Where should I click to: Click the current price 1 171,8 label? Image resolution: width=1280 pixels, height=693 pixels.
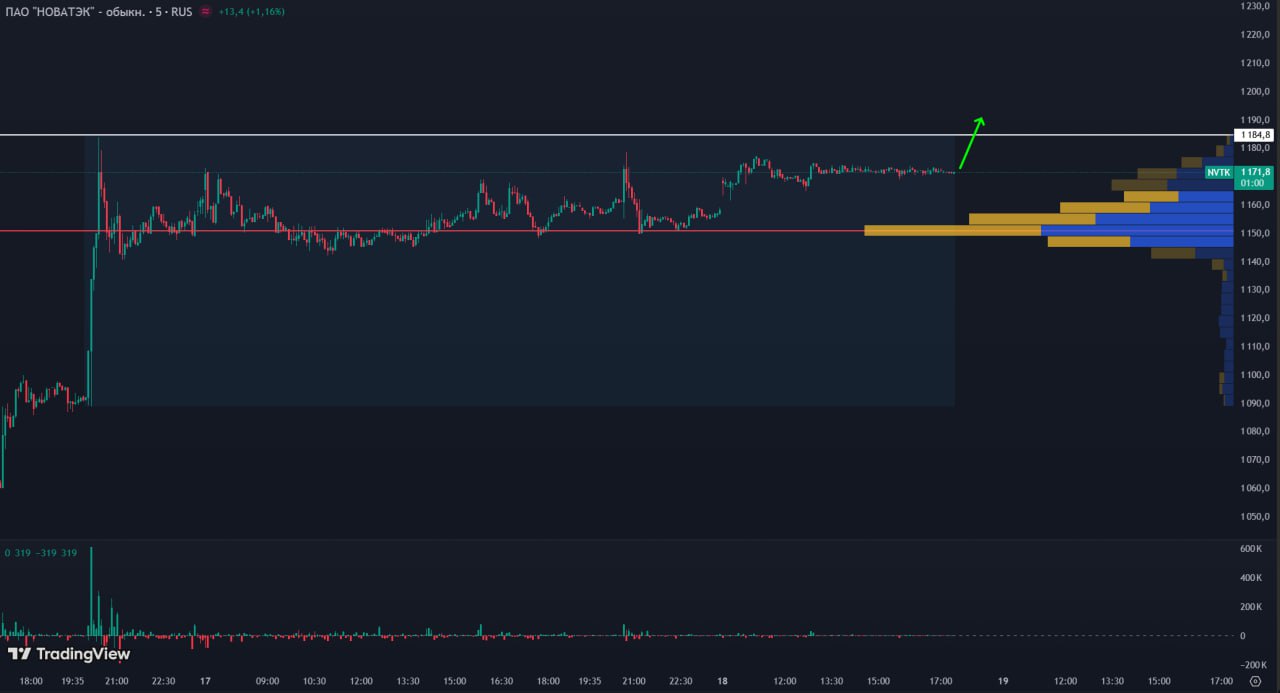[1254, 172]
